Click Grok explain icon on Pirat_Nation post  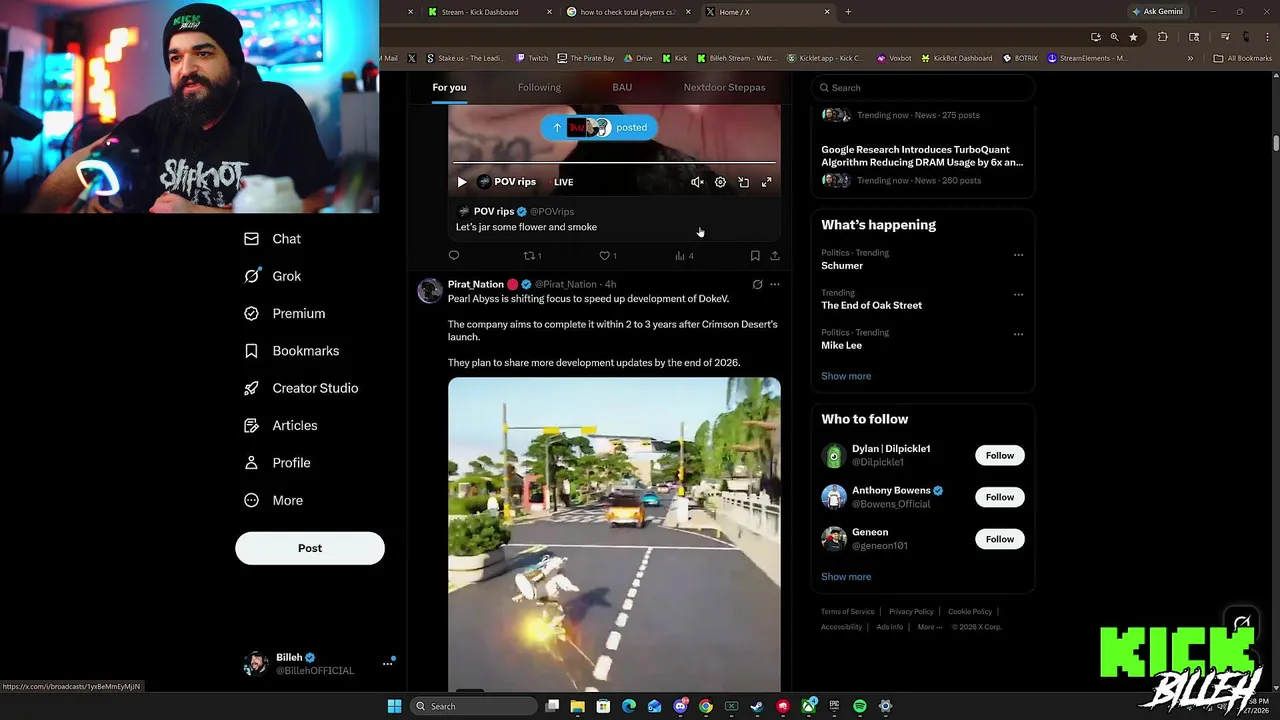click(757, 285)
